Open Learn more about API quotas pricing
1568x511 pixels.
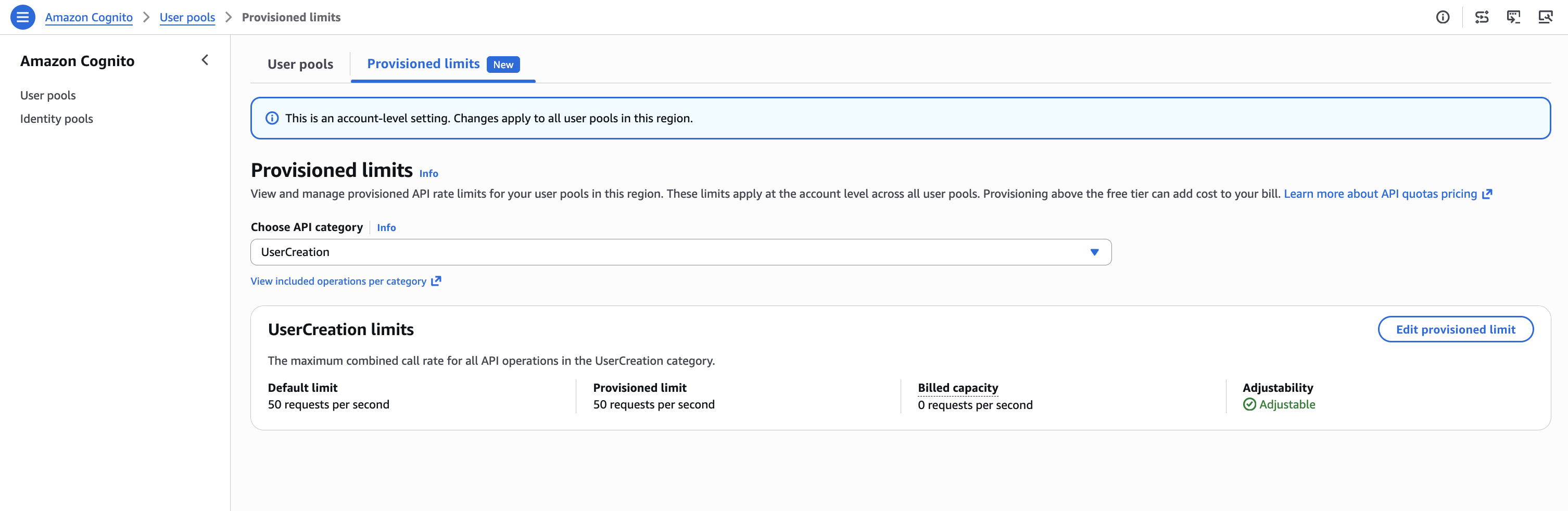point(1380,194)
